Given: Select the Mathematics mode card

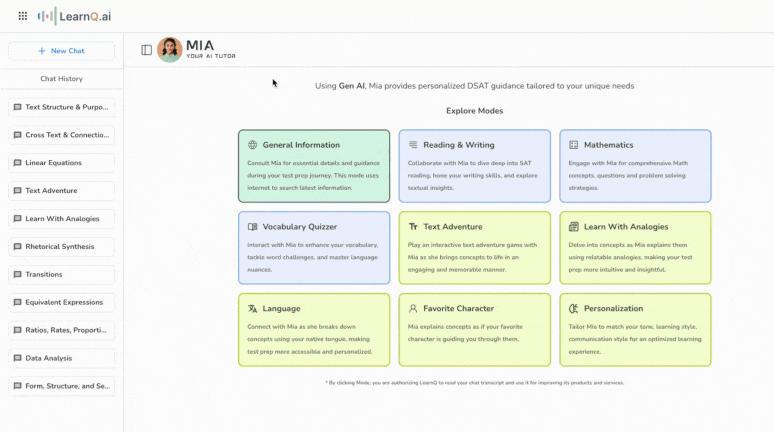Looking at the screenshot, I should click(x=635, y=166).
